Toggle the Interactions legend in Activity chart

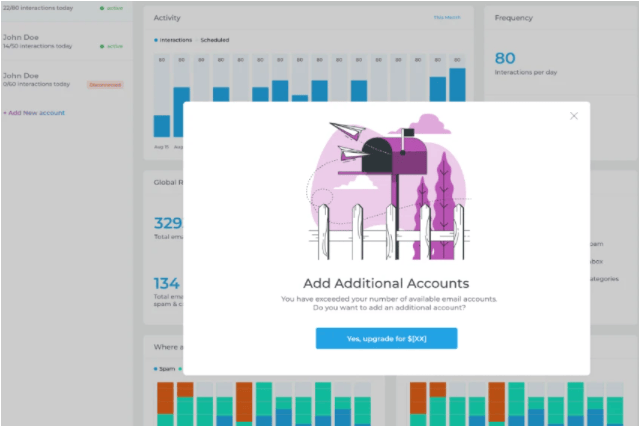177,40
